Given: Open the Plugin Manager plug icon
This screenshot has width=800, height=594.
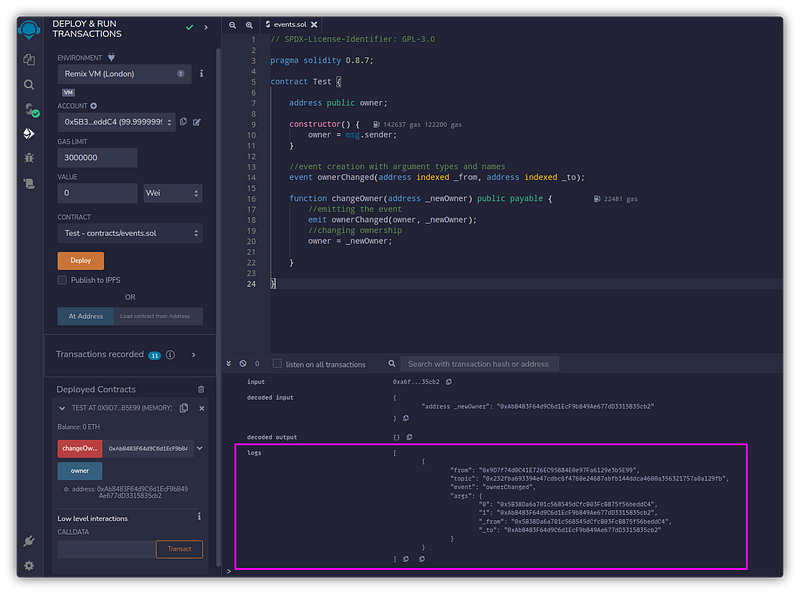Looking at the screenshot, I should point(29,541).
